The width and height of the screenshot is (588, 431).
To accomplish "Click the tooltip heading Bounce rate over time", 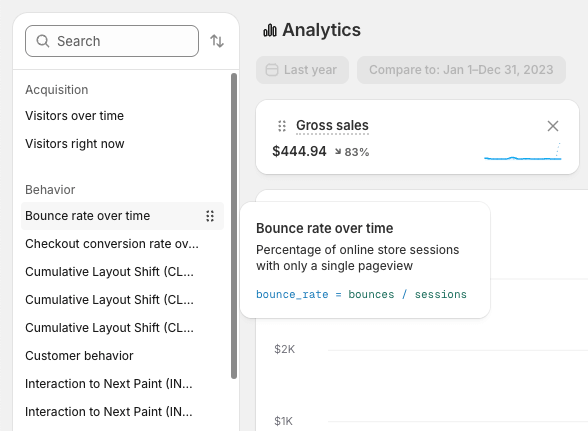I will click(325, 228).
